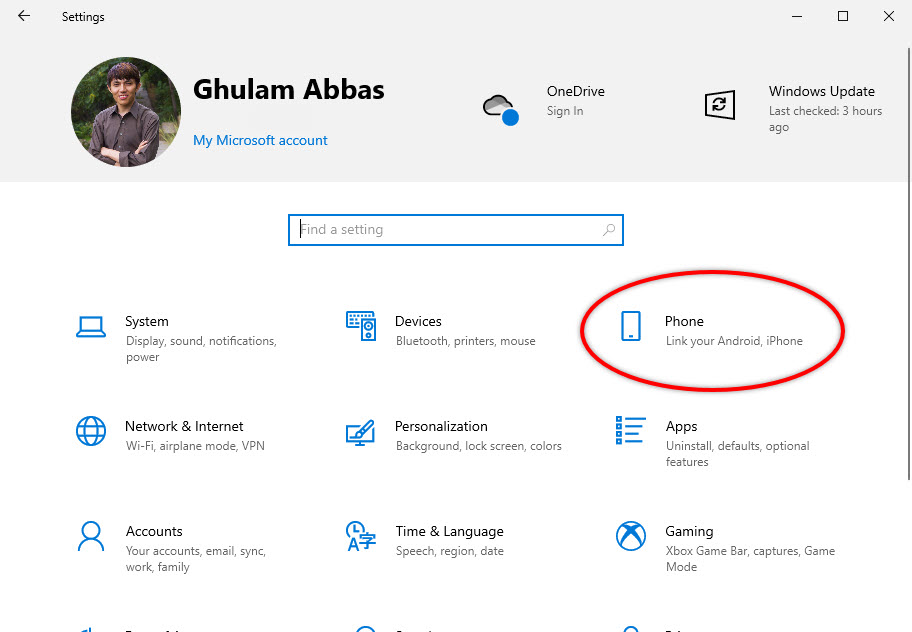This screenshot has height=632, width=912.
Task: Click the Accounts person icon
Action: click(x=91, y=536)
